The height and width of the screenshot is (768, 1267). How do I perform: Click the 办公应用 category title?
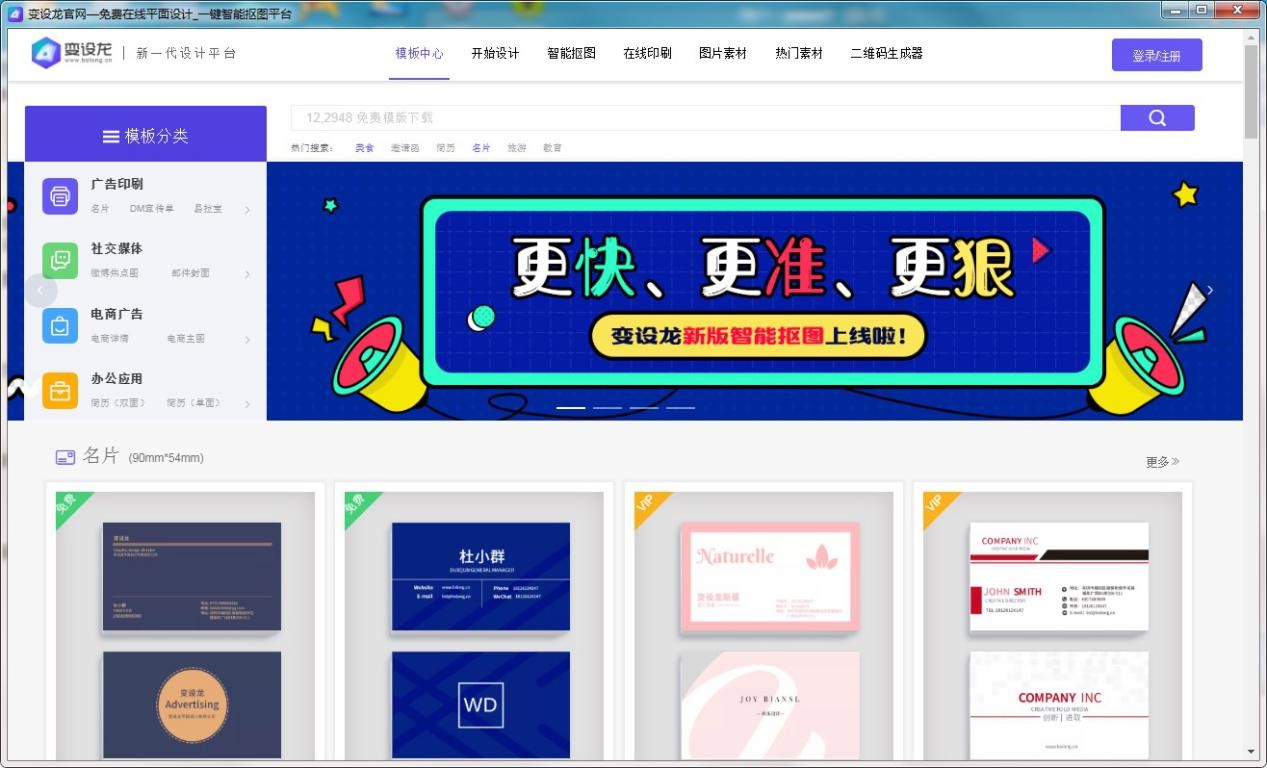[117, 379]
